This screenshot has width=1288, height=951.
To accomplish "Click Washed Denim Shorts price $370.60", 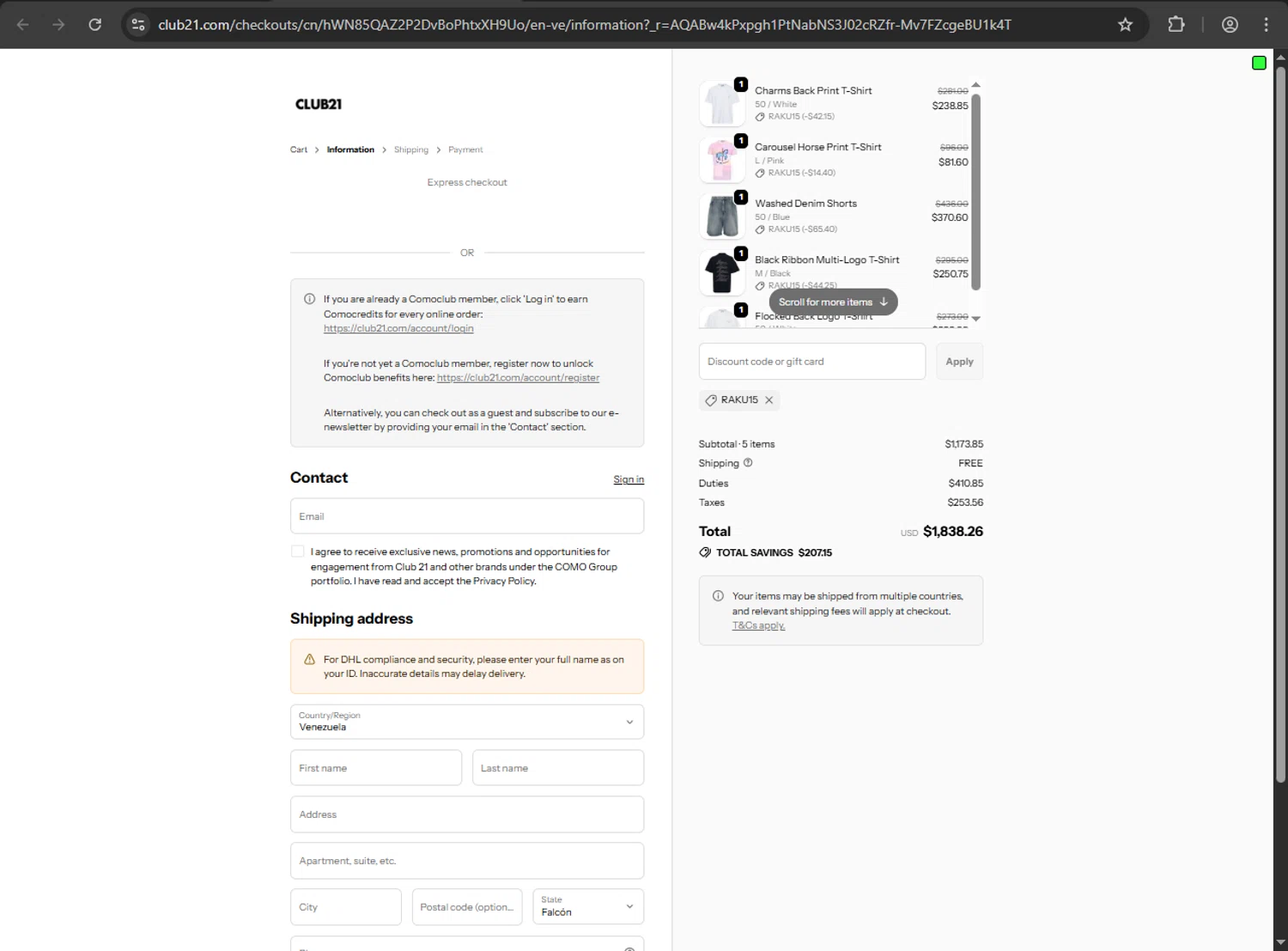I will [x=950, y=218].
